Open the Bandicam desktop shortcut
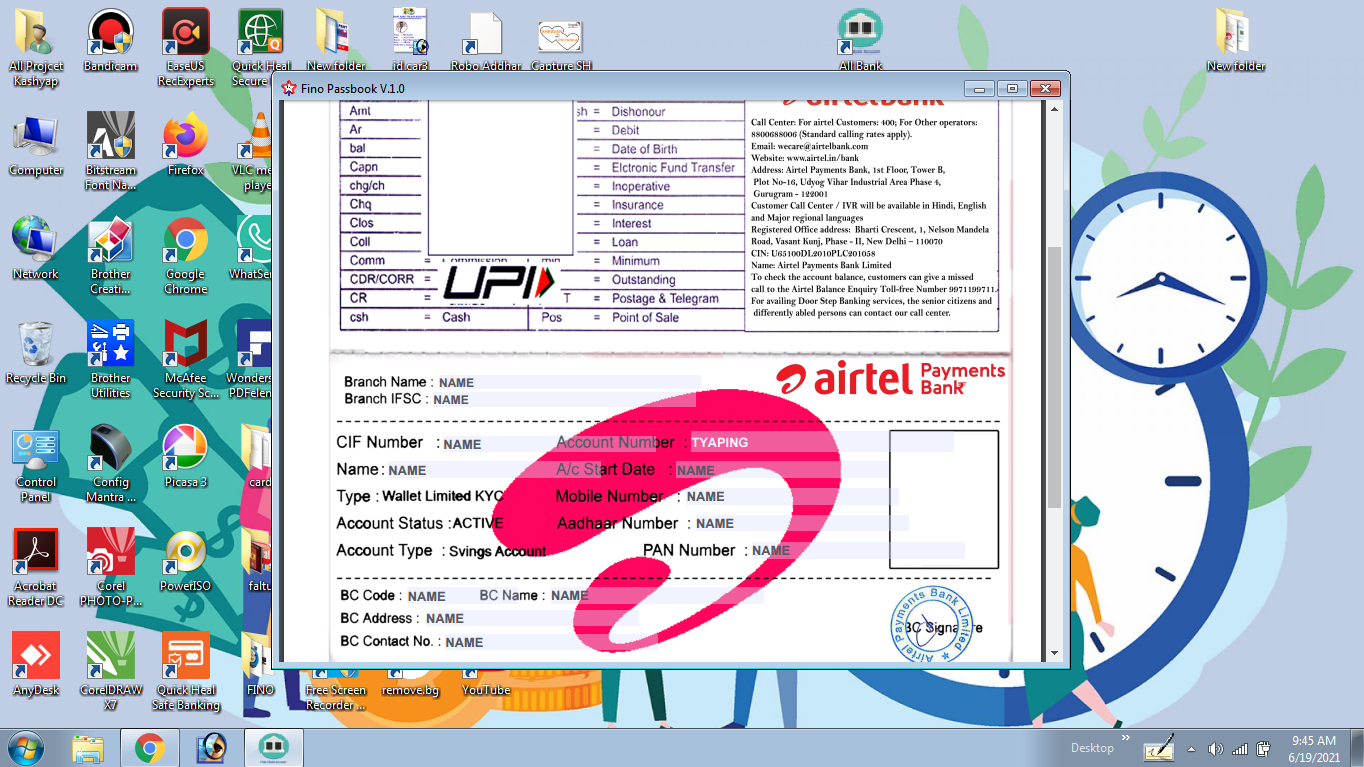The height and width of the screenshot is (767, 1364). 111,40
